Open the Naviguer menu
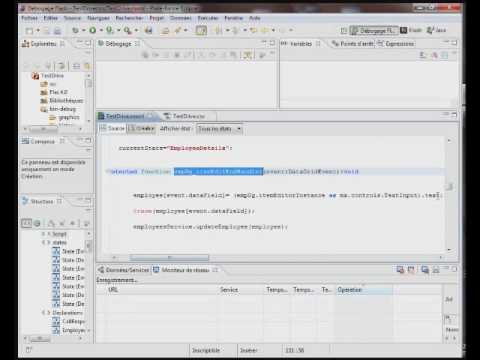 coord(98,18)
